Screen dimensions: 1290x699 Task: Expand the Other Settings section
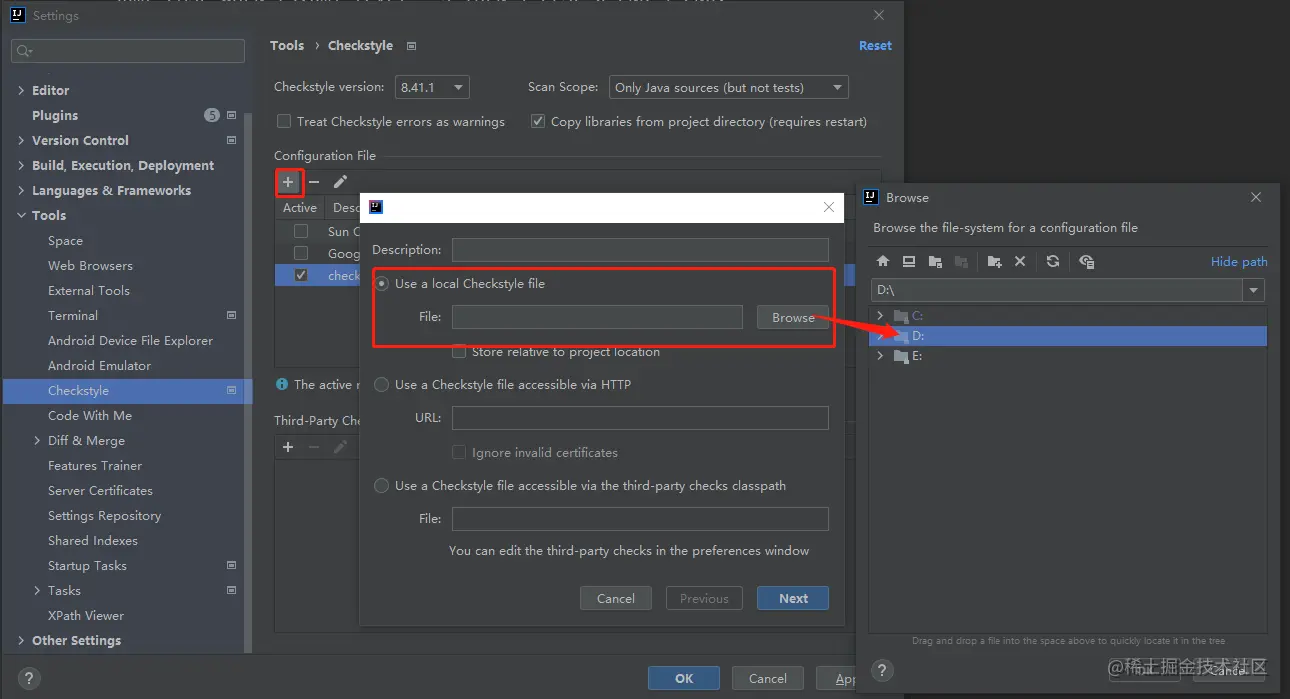pos(21,641)
